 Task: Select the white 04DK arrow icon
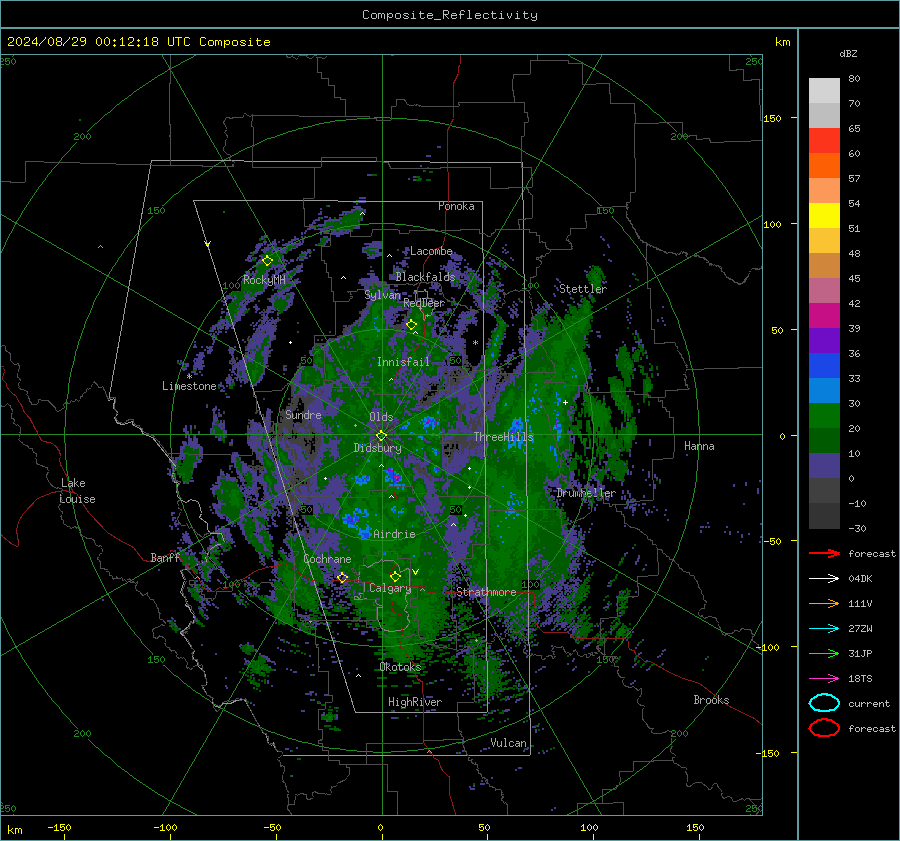click(824, 579)
